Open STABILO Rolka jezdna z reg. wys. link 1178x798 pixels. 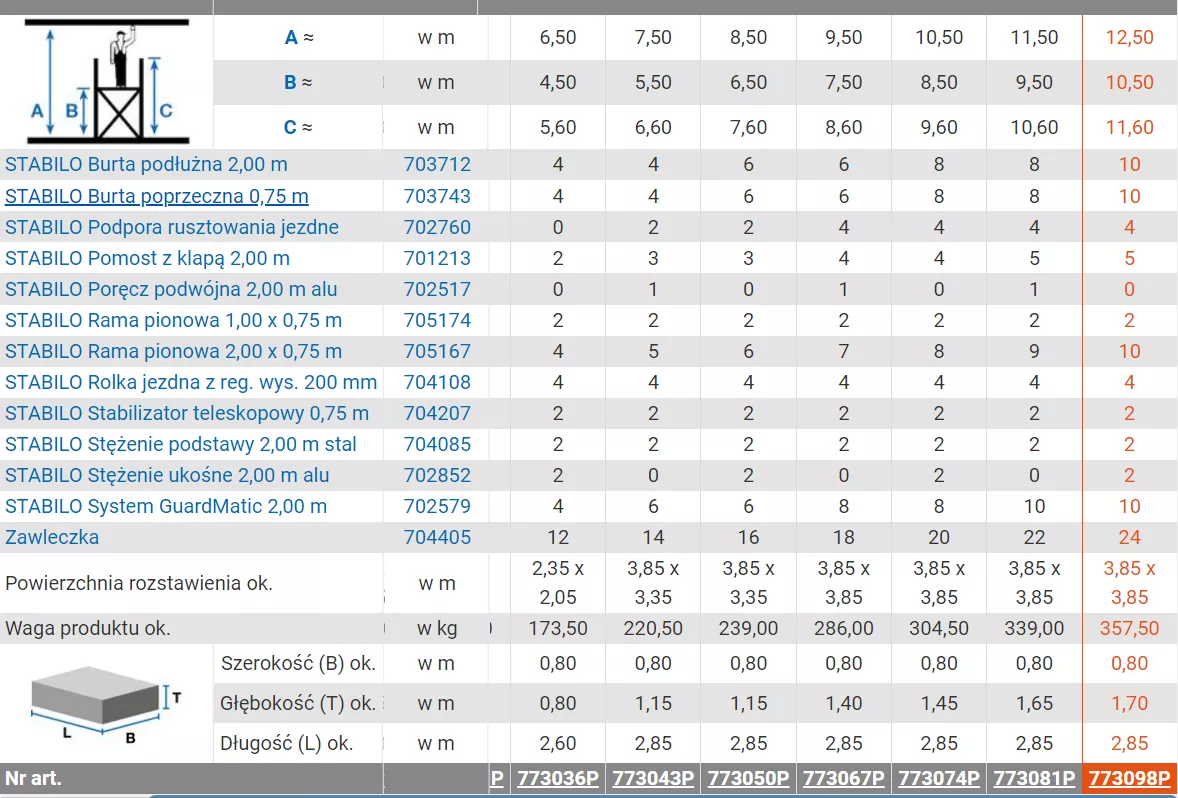pos(191,382)
